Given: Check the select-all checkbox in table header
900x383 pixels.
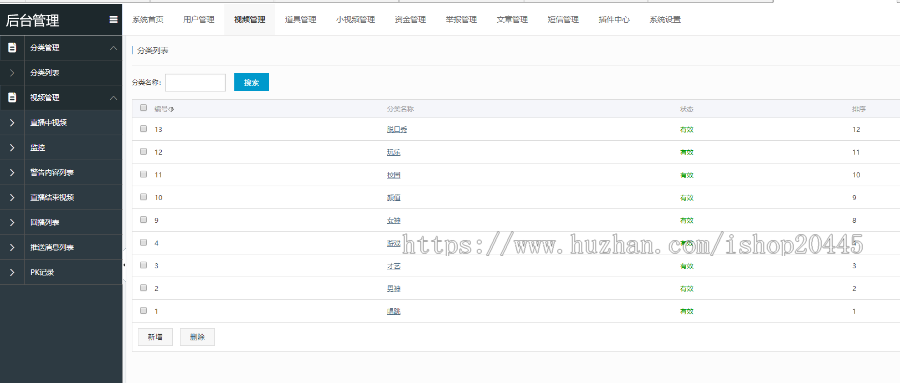Looking at the screenshot, I should 143,107.
